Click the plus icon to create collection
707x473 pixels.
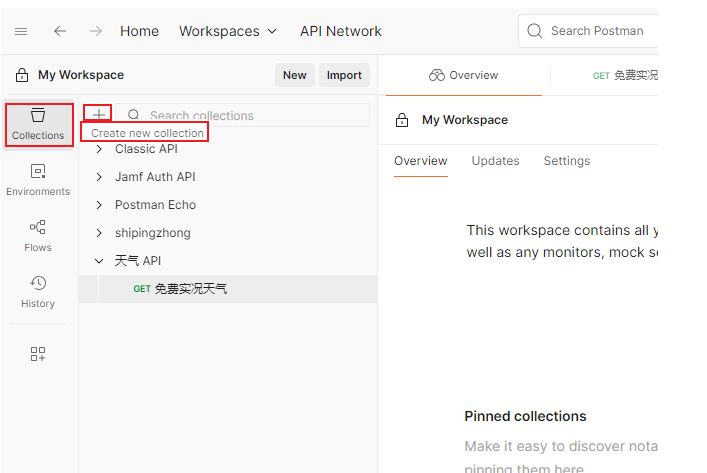point(98,115)
